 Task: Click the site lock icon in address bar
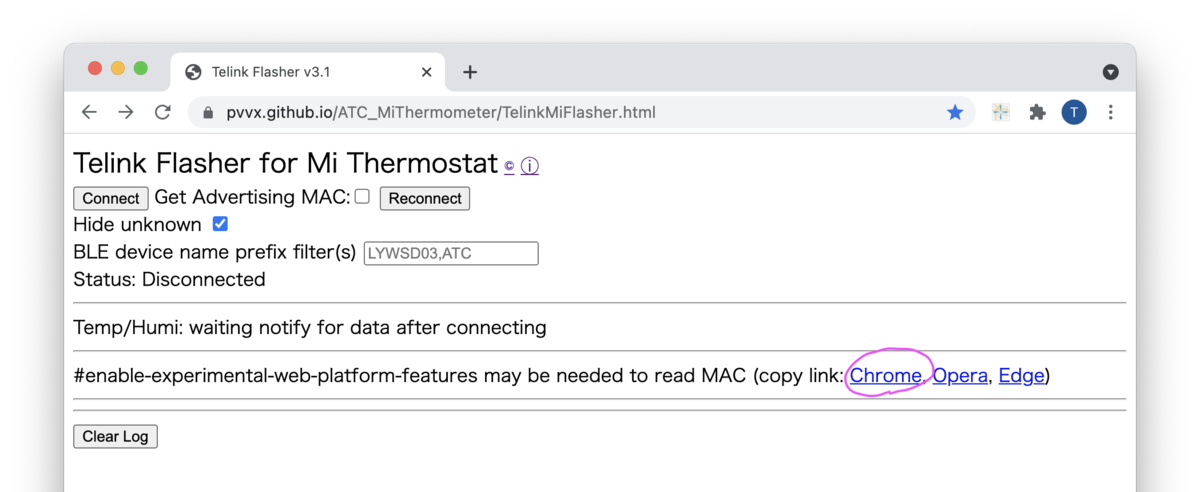pyautogui.click(x=208, y=112)
